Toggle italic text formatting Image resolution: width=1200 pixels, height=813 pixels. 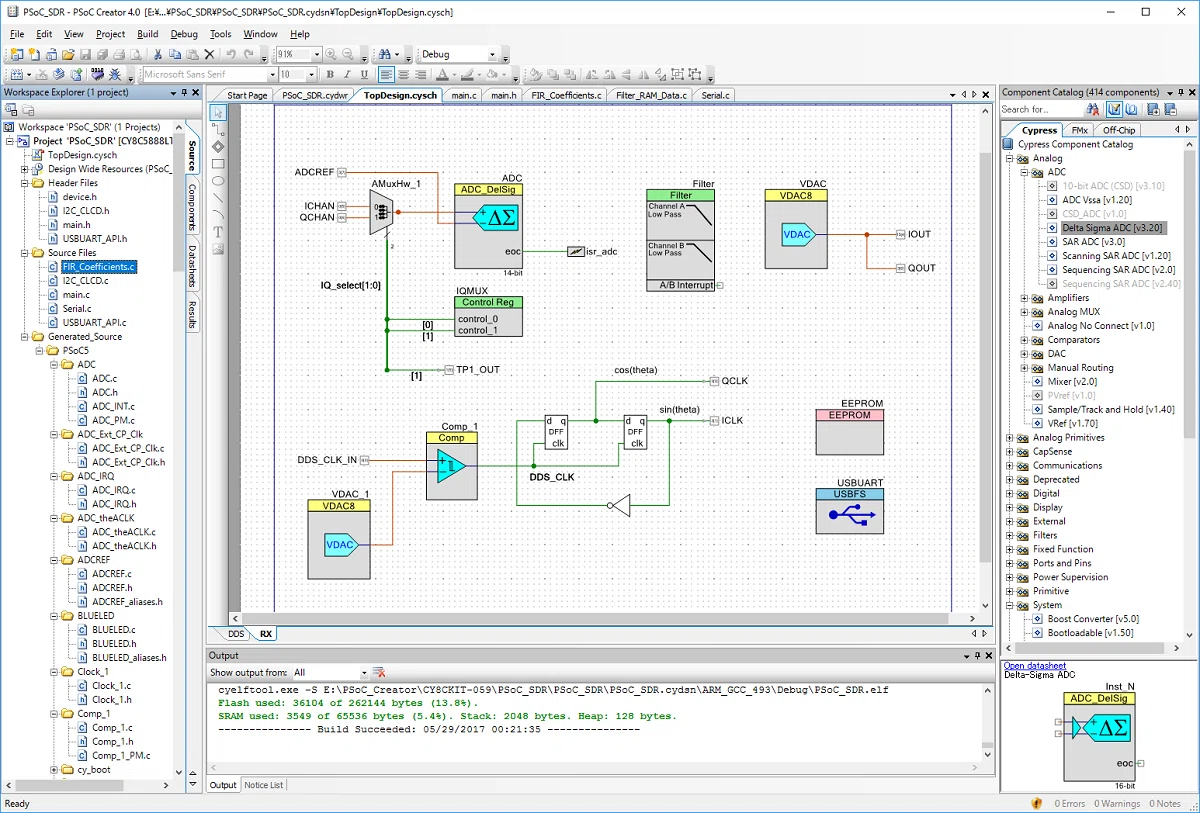pos(347,75)
